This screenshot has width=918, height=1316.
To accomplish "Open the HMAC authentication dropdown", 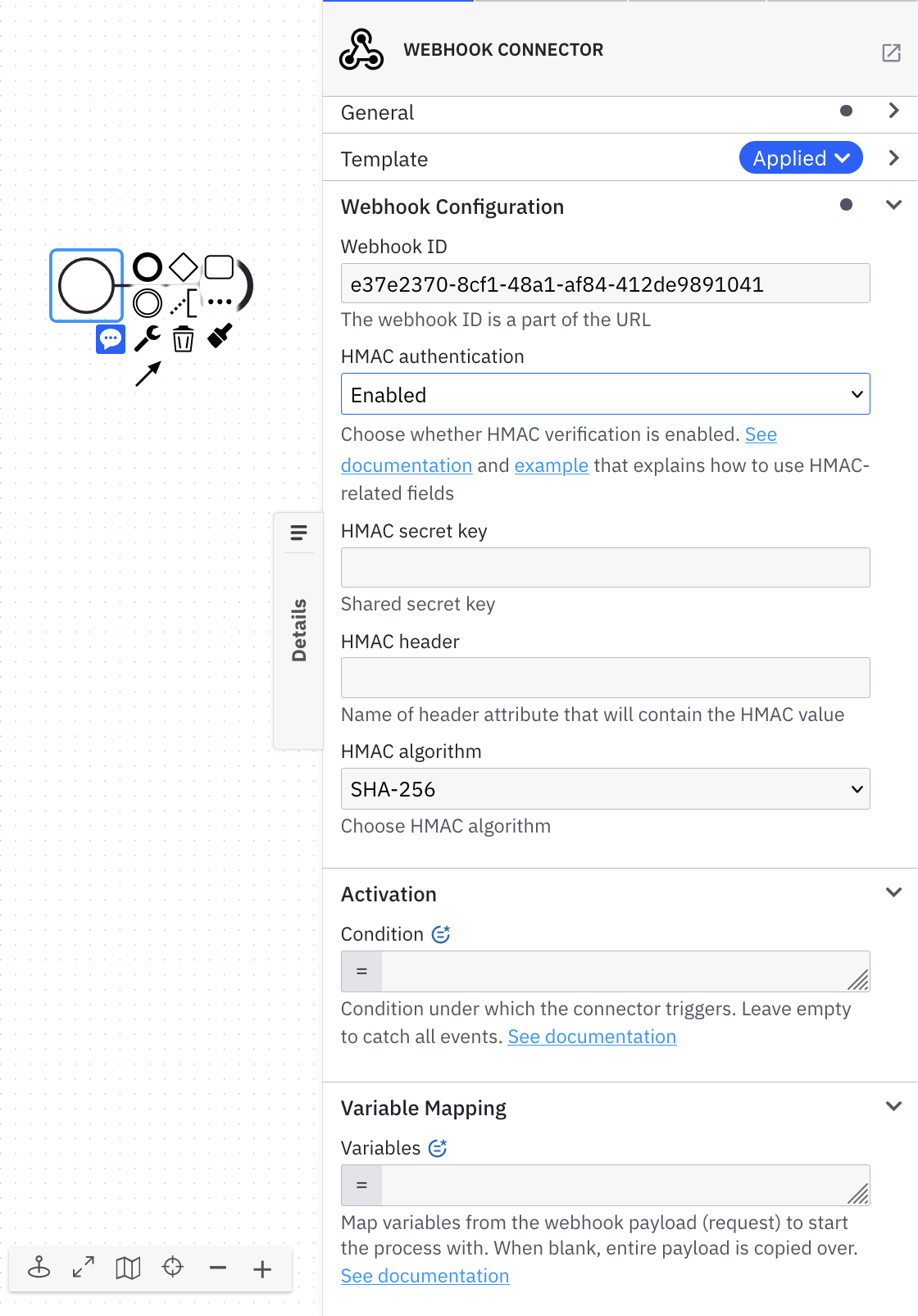I will [605, 394].
